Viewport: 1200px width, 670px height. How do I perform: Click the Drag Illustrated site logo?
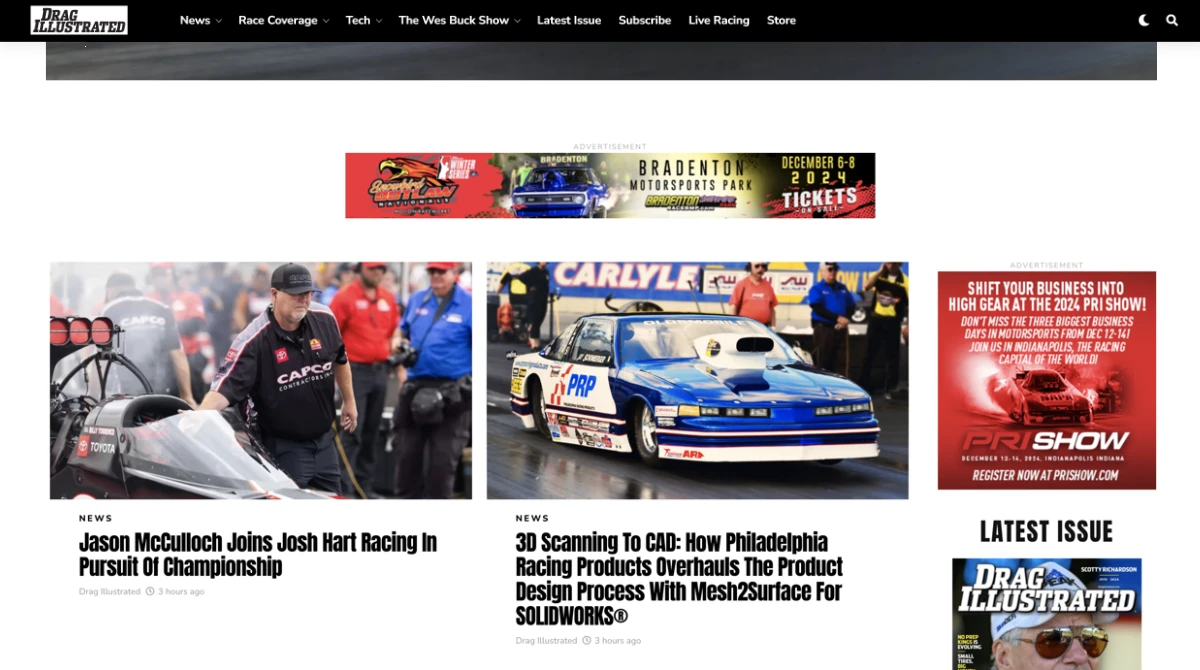pyautogui.click(x=79, y=20)
